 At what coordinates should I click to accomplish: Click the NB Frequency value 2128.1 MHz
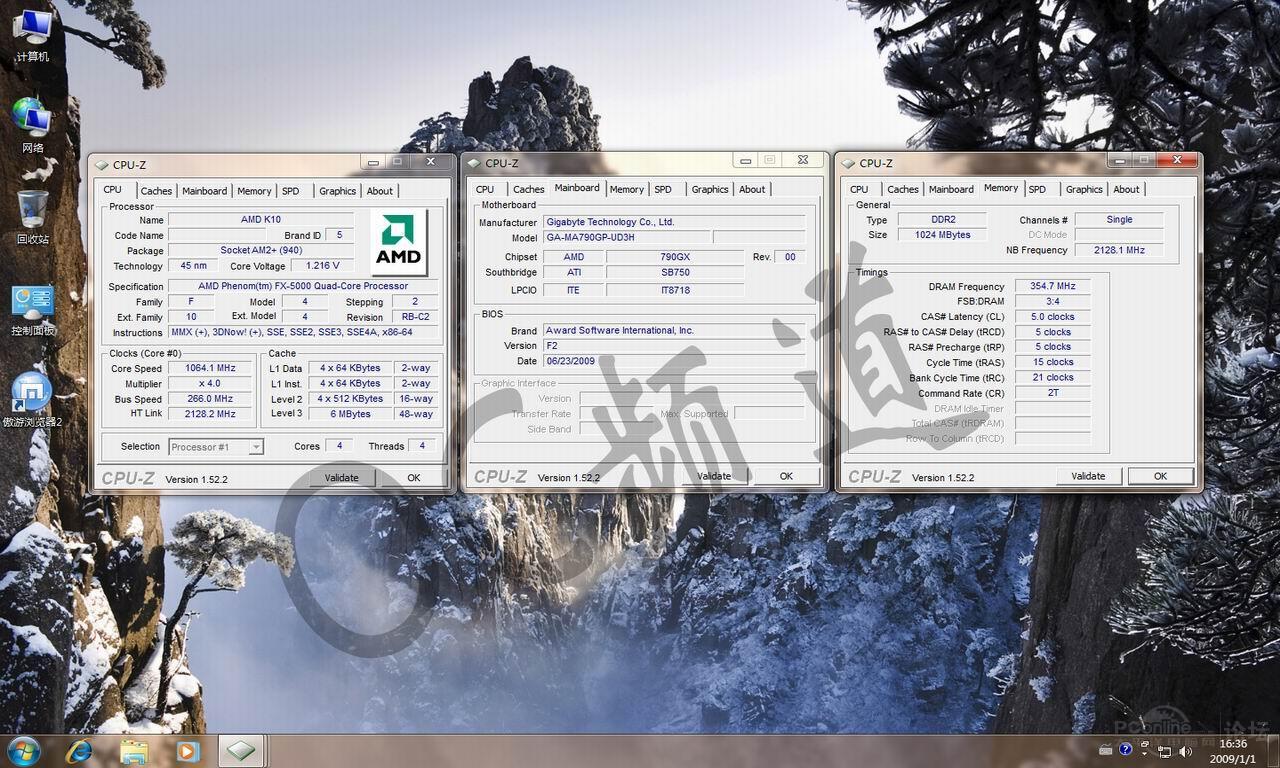point(1119,250)
